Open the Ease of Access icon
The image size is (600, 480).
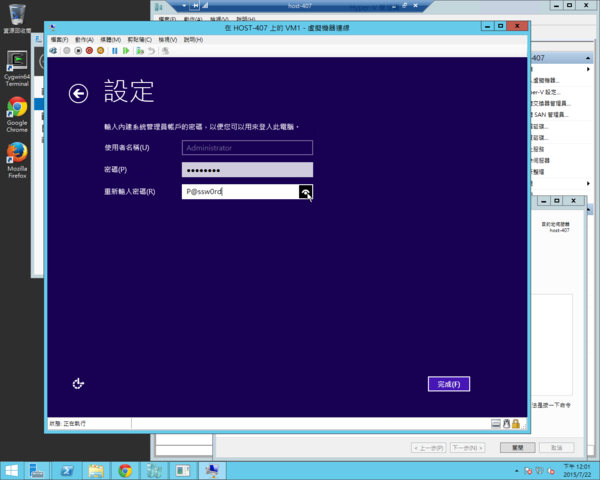(x=78, y=384)
